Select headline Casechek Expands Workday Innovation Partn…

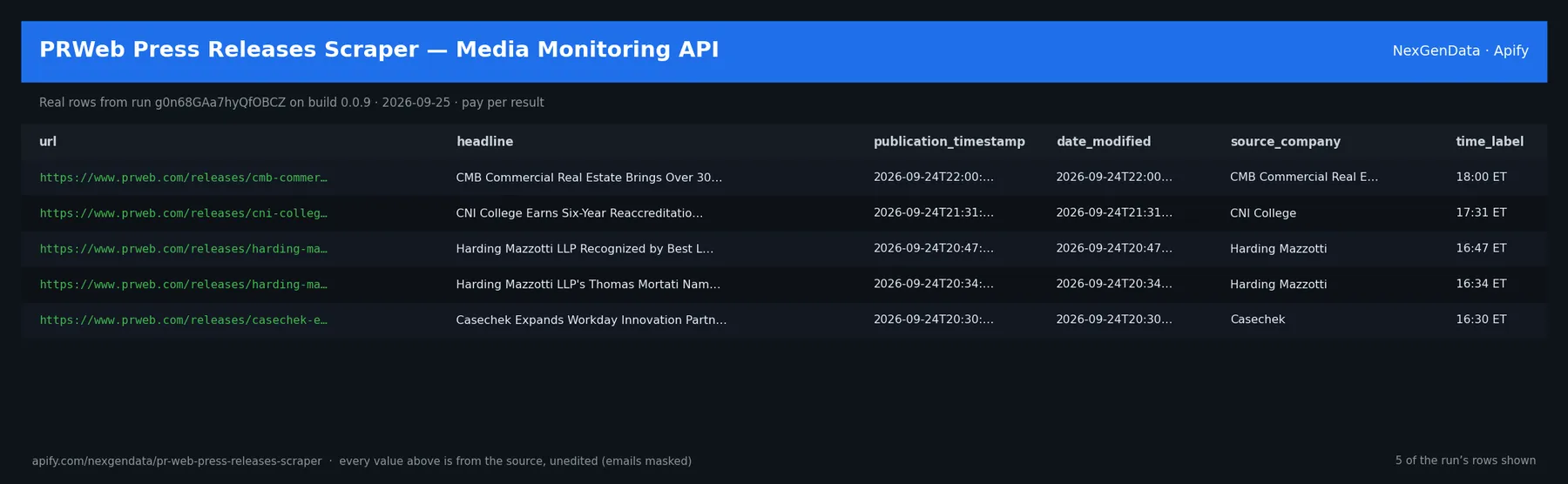pyautogui.click(x=591, y=320)
